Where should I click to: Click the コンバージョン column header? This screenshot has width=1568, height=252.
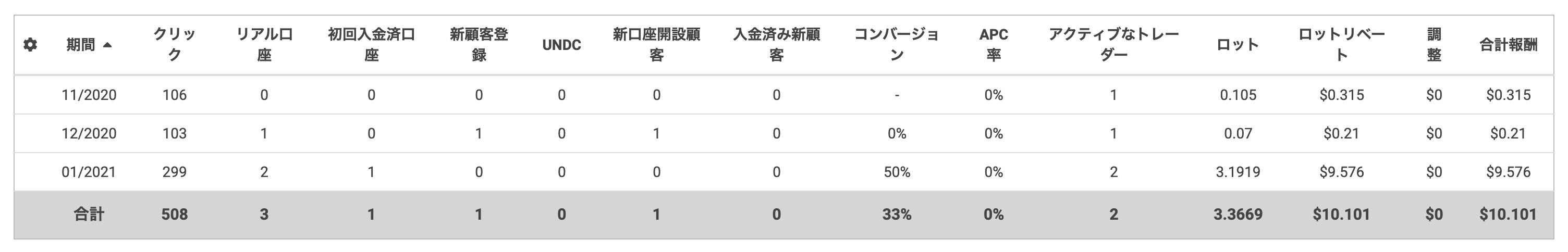click(x=897, y=45)
